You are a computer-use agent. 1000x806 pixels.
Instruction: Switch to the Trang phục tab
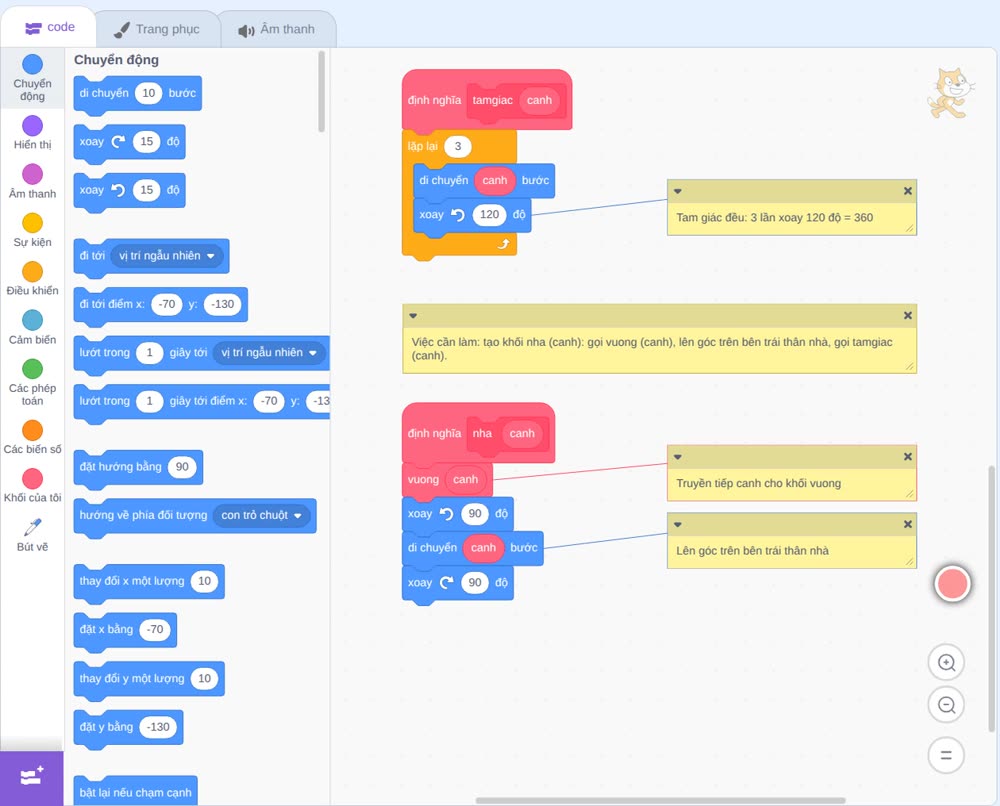(x=157, y=29)
